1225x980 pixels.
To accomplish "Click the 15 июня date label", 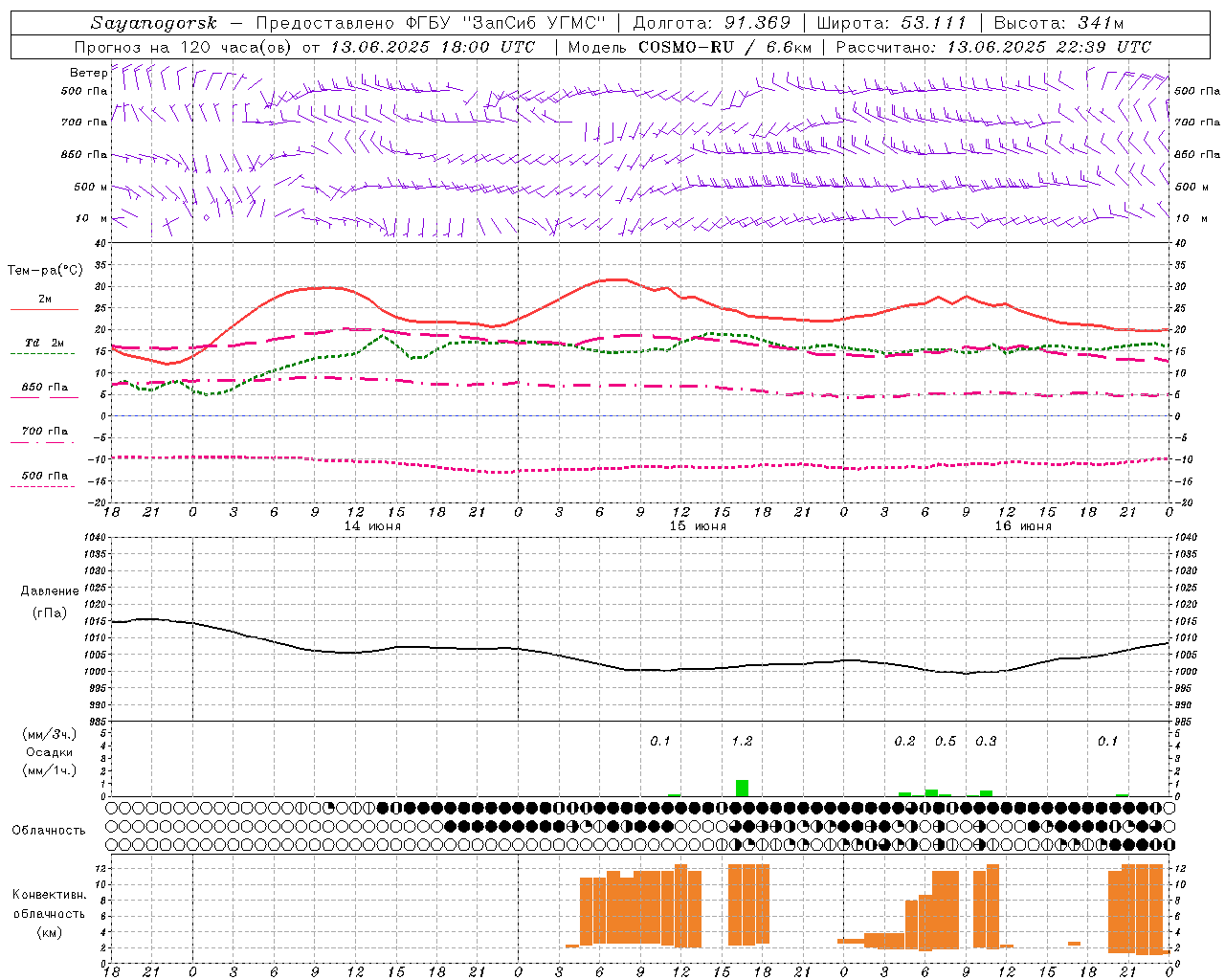I will 698,526.
